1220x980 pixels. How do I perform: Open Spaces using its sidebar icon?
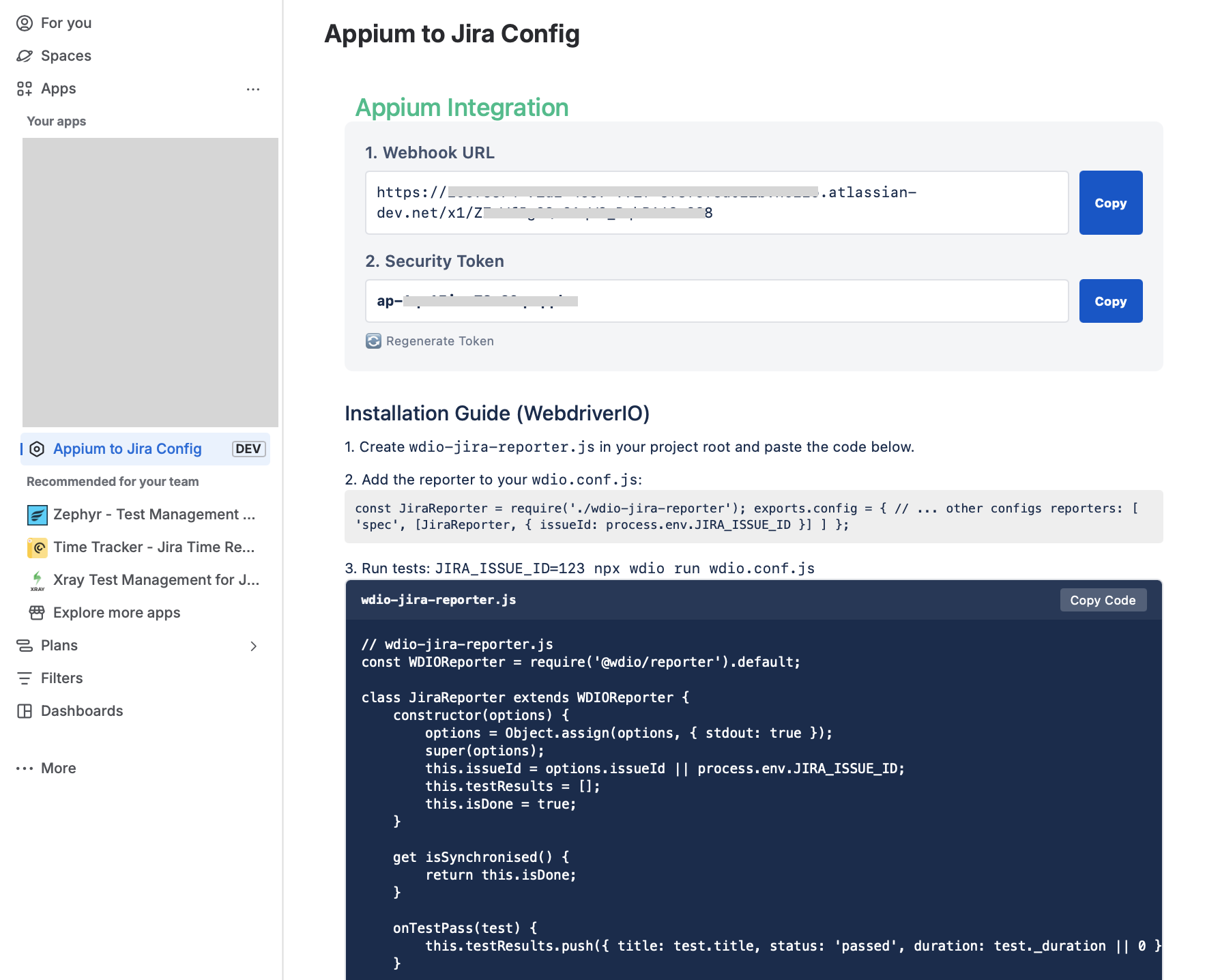pyautogui.click(x=25, y=55)
